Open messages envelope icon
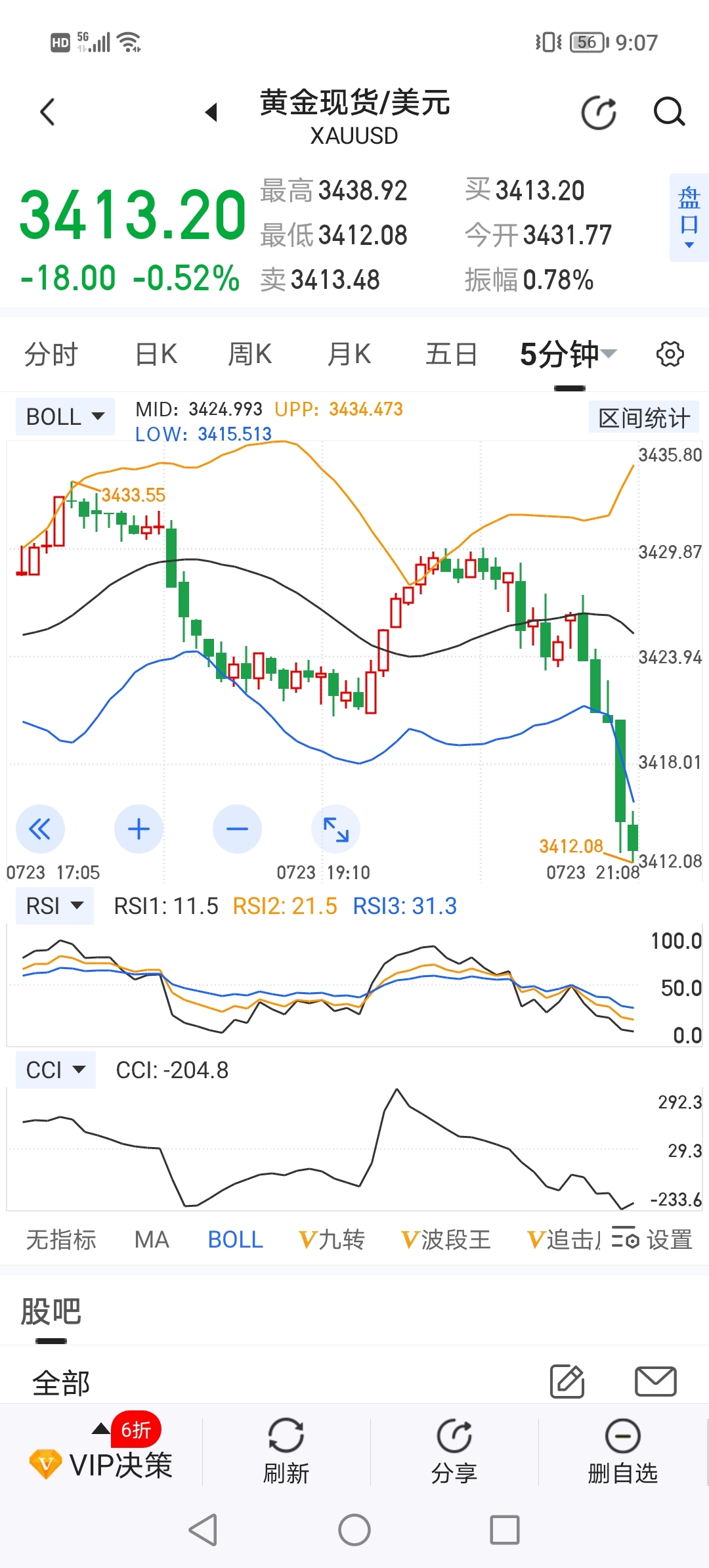709x1568 pixels. [656, 1382]
